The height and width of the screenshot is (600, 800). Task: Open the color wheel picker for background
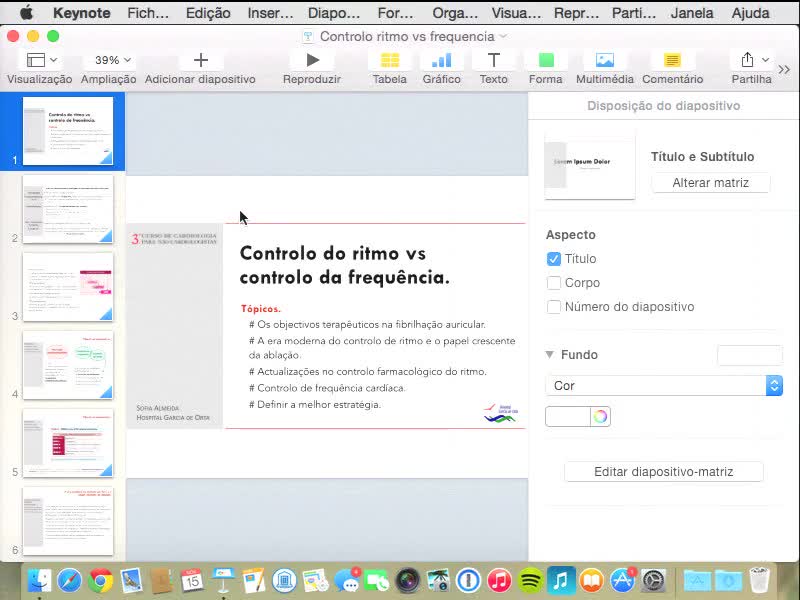601,416
